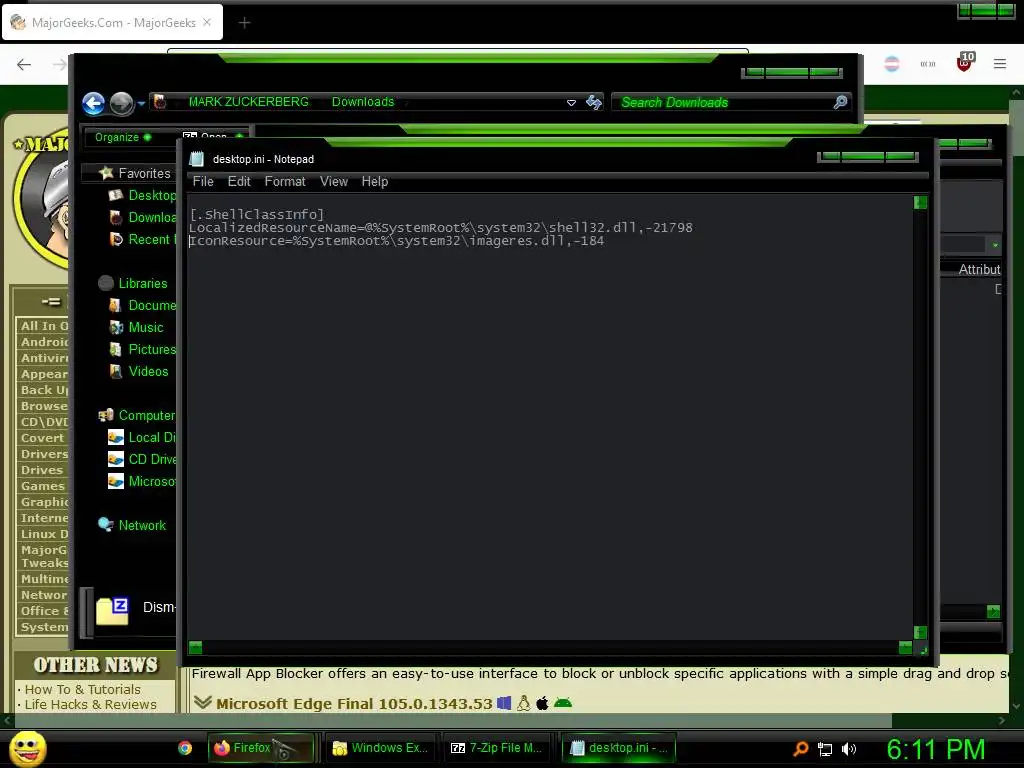Select Downloads in the Explorer address path
Image resolution: width=1024 pixels, height=768 pixels.
[x=363, y=102]
